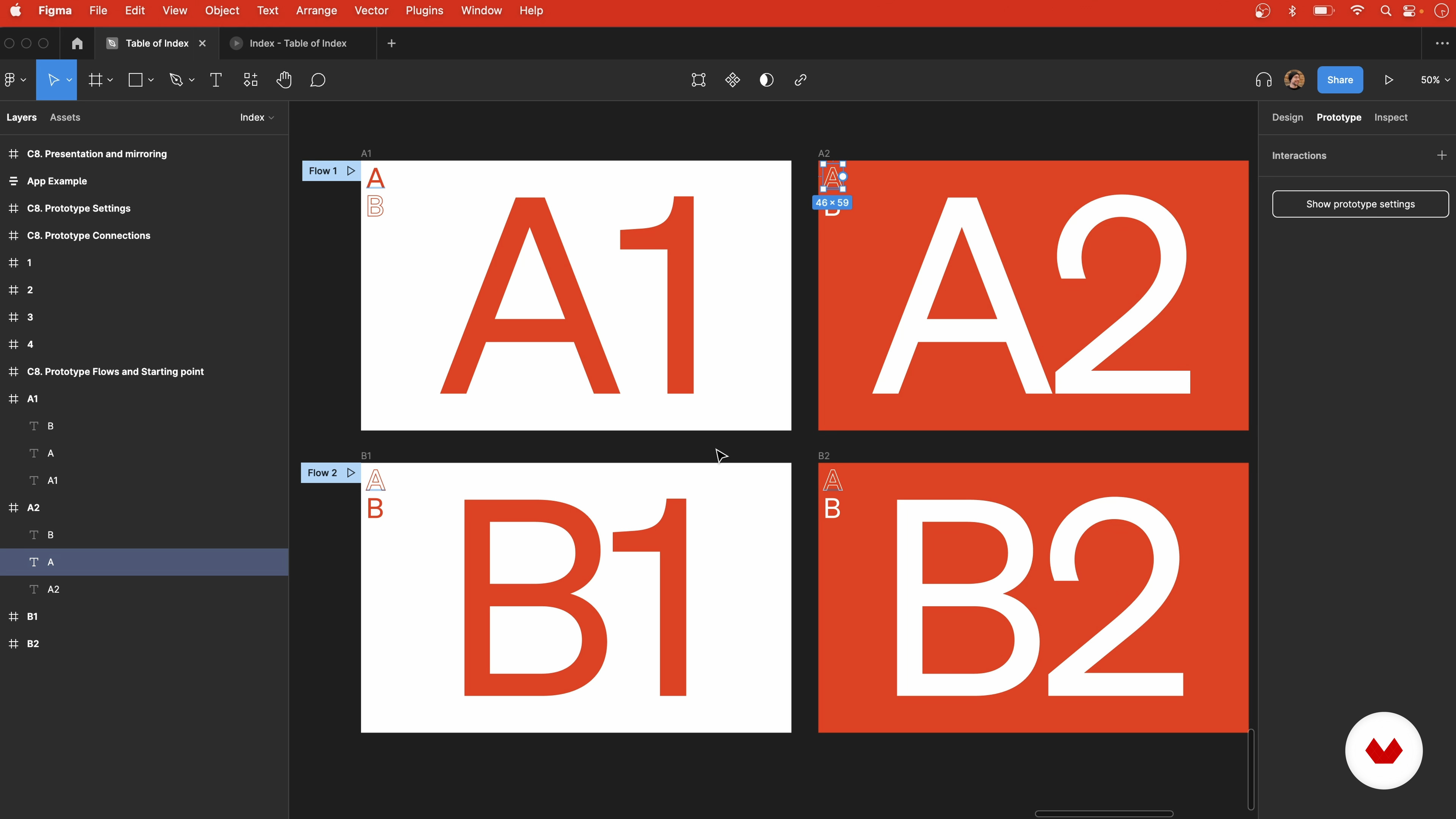The image size is (1456, 819).
Task: Open macOS Spotlight search icon
Action: click(1385, 11)
